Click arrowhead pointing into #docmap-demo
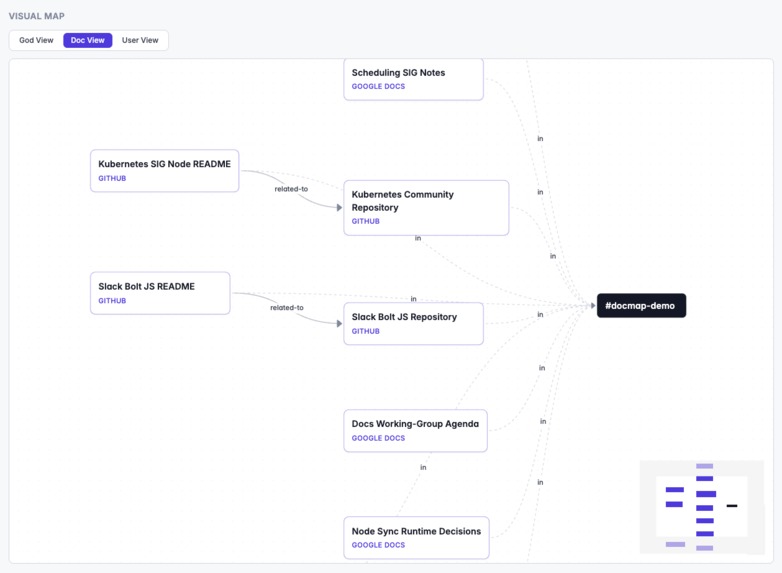 (593, 306)
